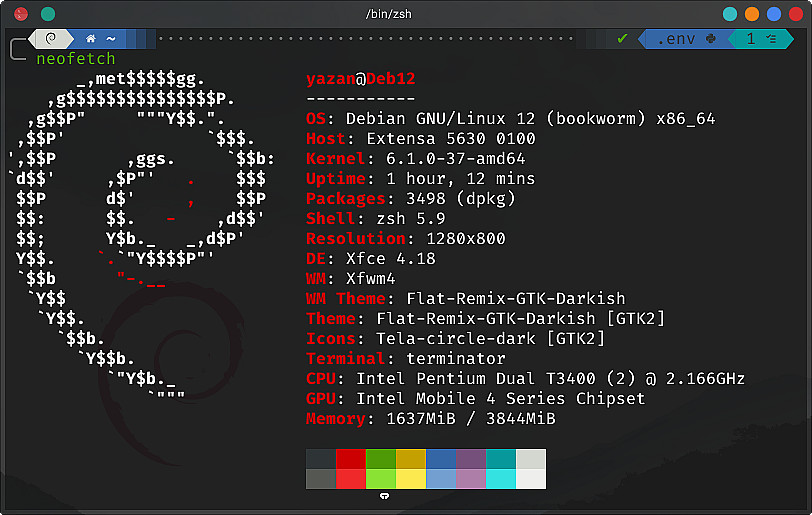Click the Resolution value 1280x800
812x515 pixels.
(466, 239)
